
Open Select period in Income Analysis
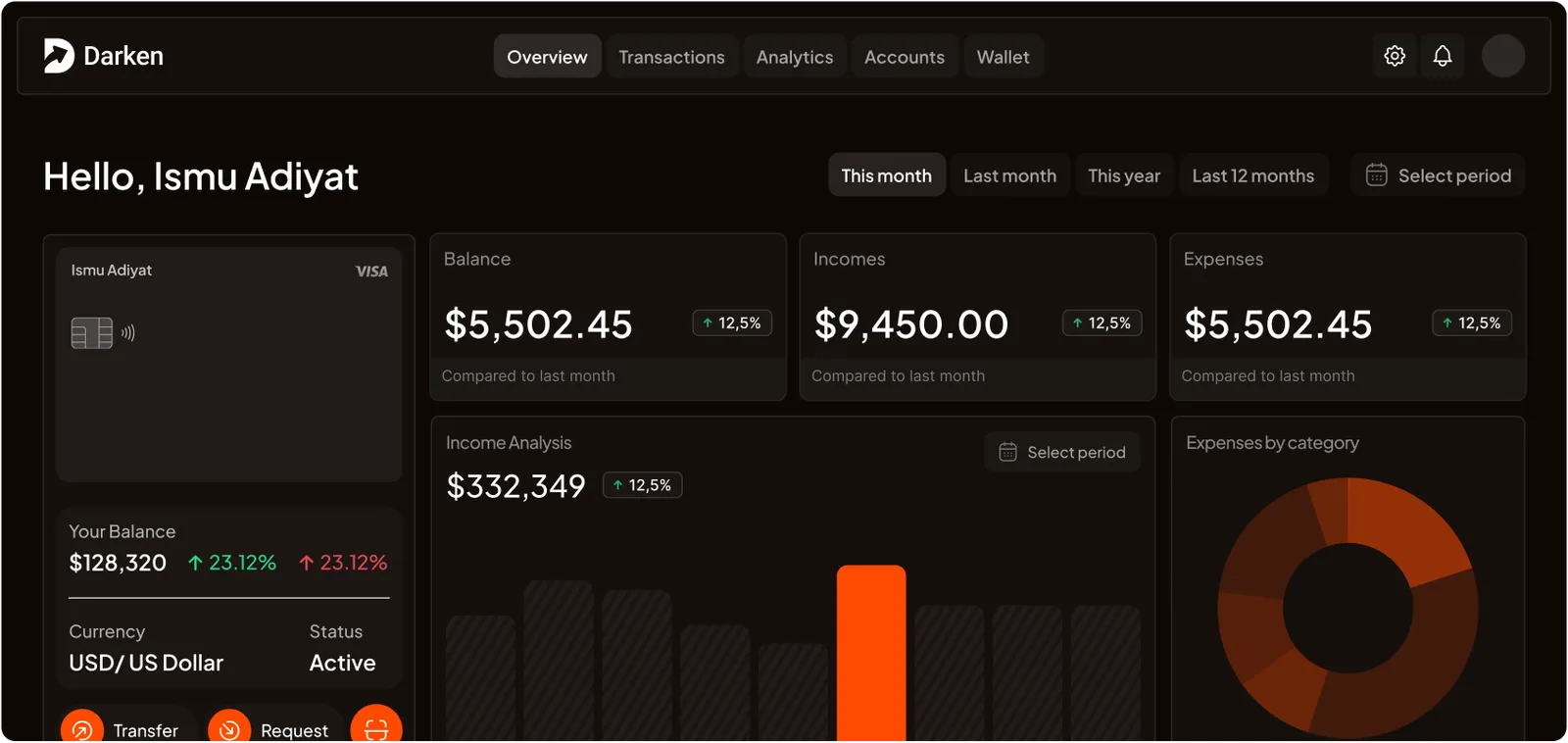point(1062,452)
